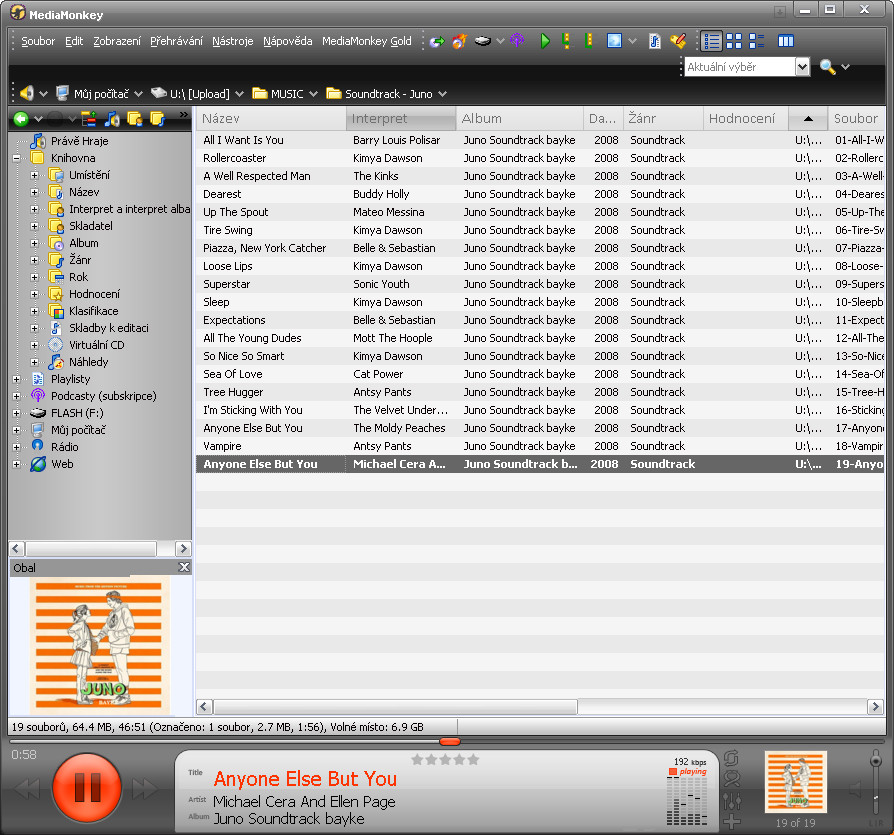Open the Nástroje menu
Viewport: 894px width, 835px height.
[233, 41]
